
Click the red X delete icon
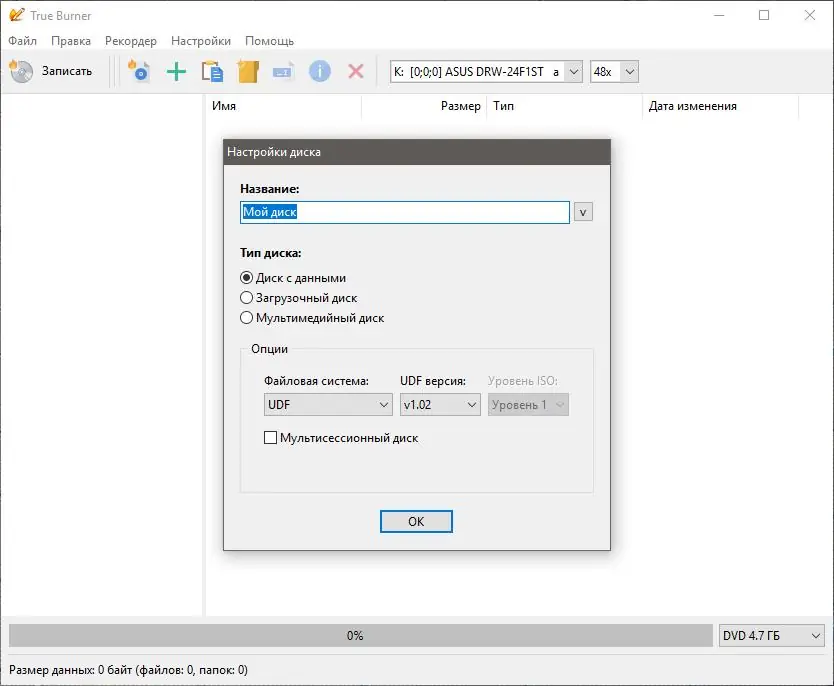[x=355, y=71]
